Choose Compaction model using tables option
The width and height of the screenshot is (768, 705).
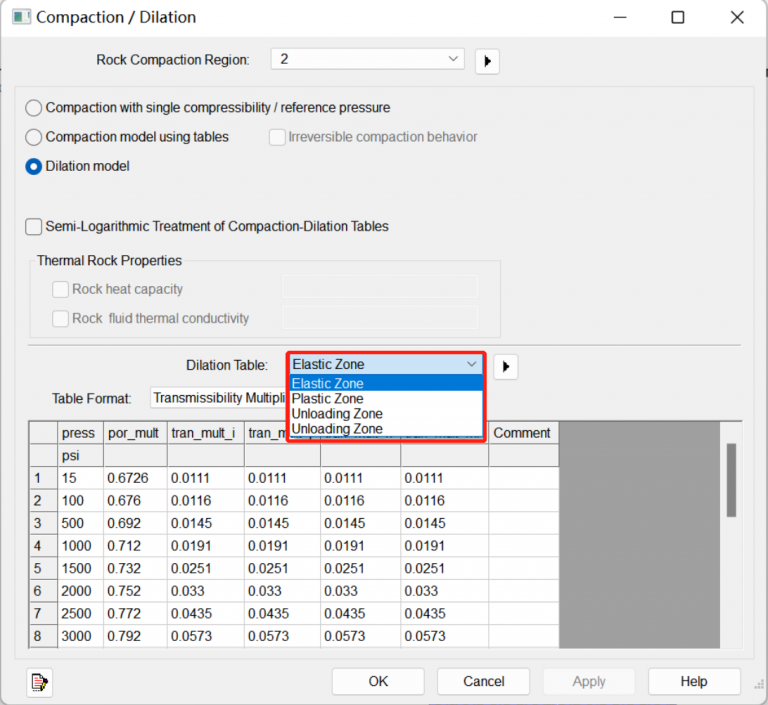click(x=34, y=137)
